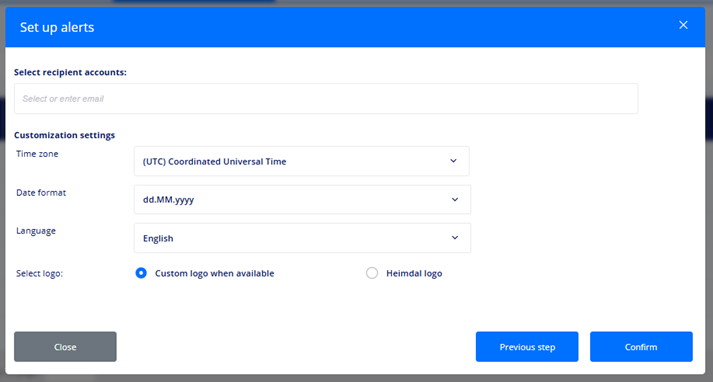The width and height of the screenshot is (713, 382).
Task: Open the Language dropdown
Action: [302, 238]
